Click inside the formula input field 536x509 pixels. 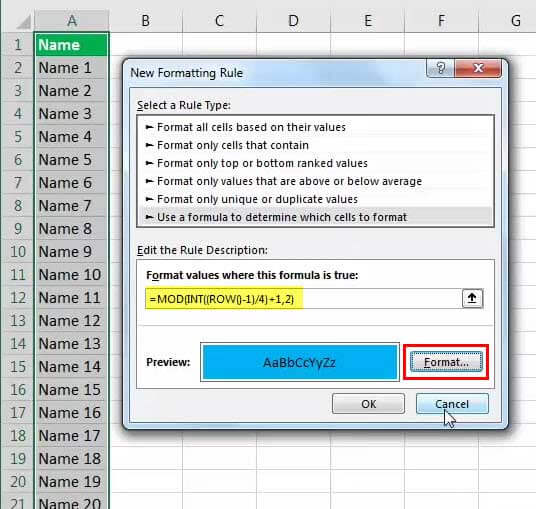304,299
